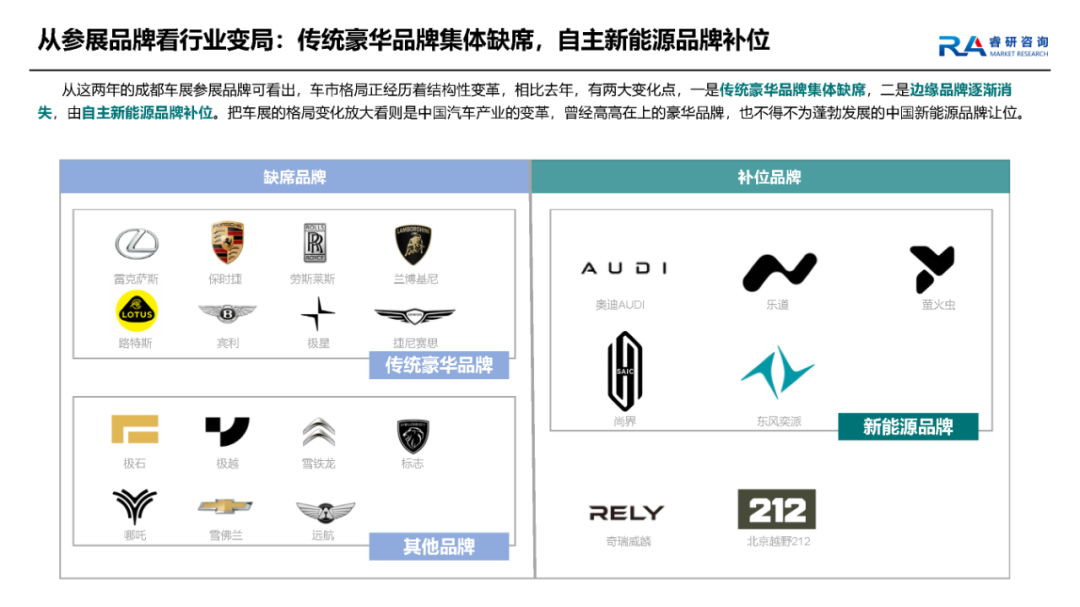Image resolution: width=1080 pixels, height=607 pixels.
Task: Click the Rolls-Royce RR emblem
Action: (315, 243)
